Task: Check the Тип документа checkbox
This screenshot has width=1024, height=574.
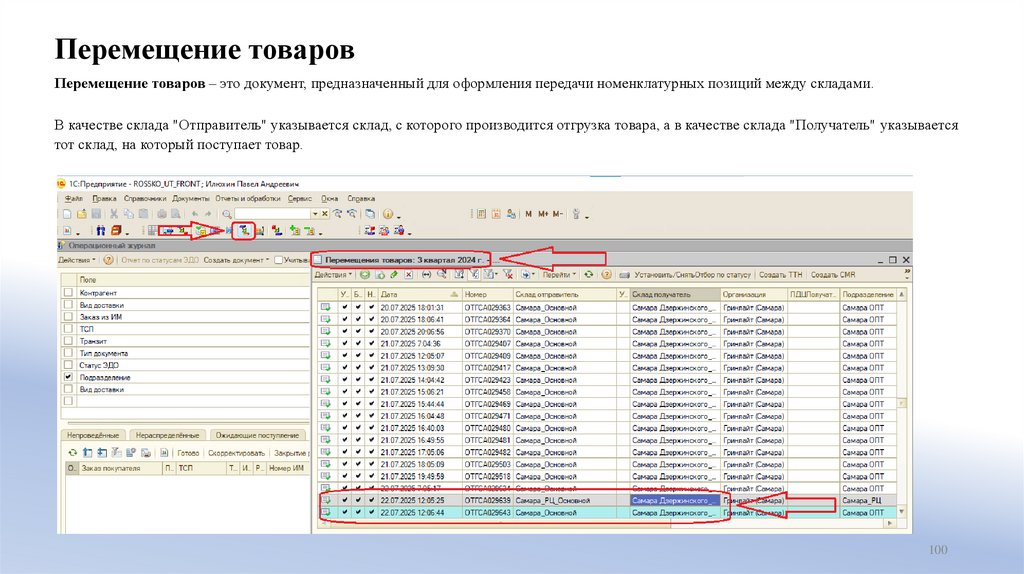Action: (68, 353)
